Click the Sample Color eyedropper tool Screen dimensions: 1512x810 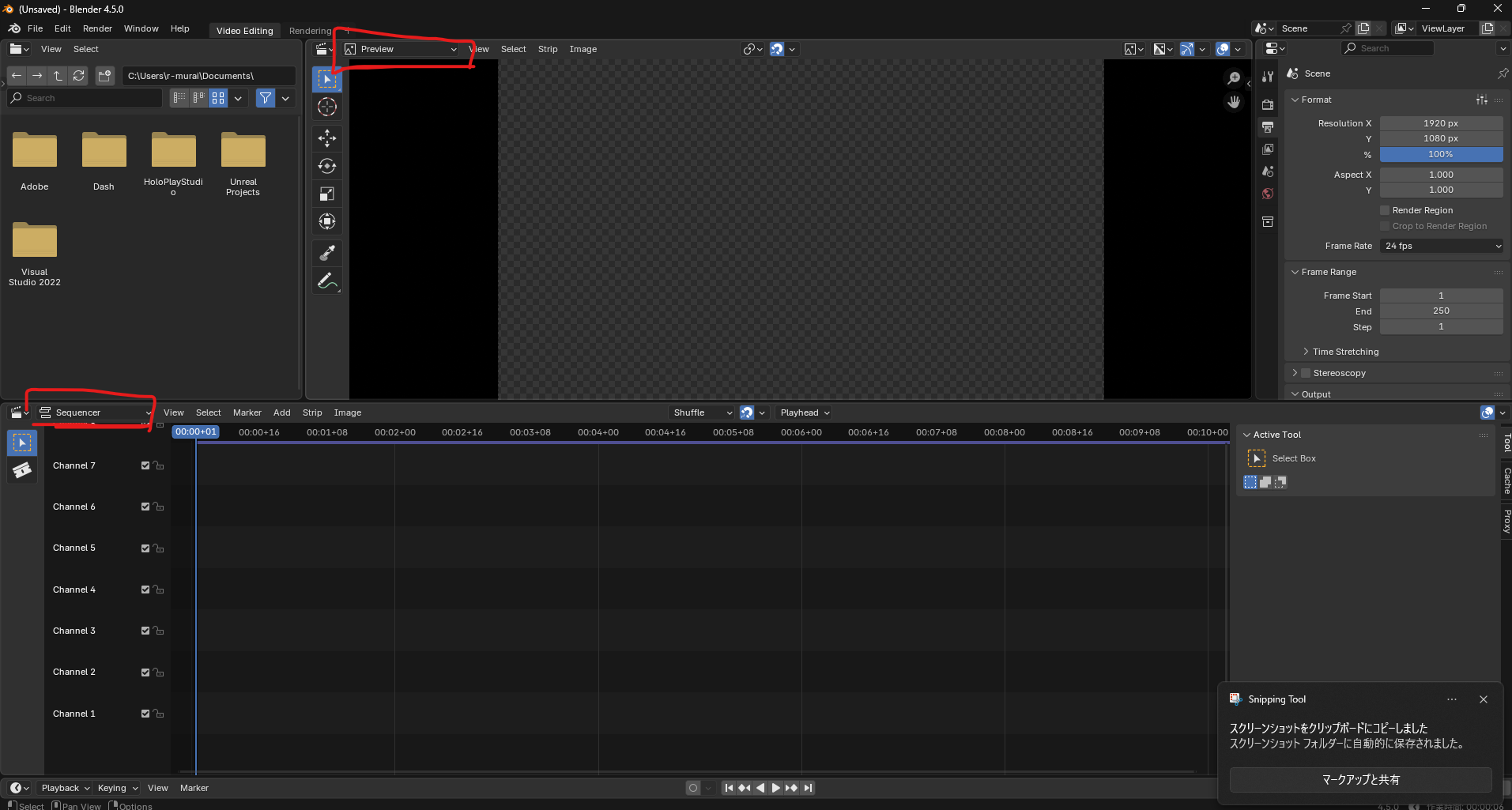coord(326,253)
